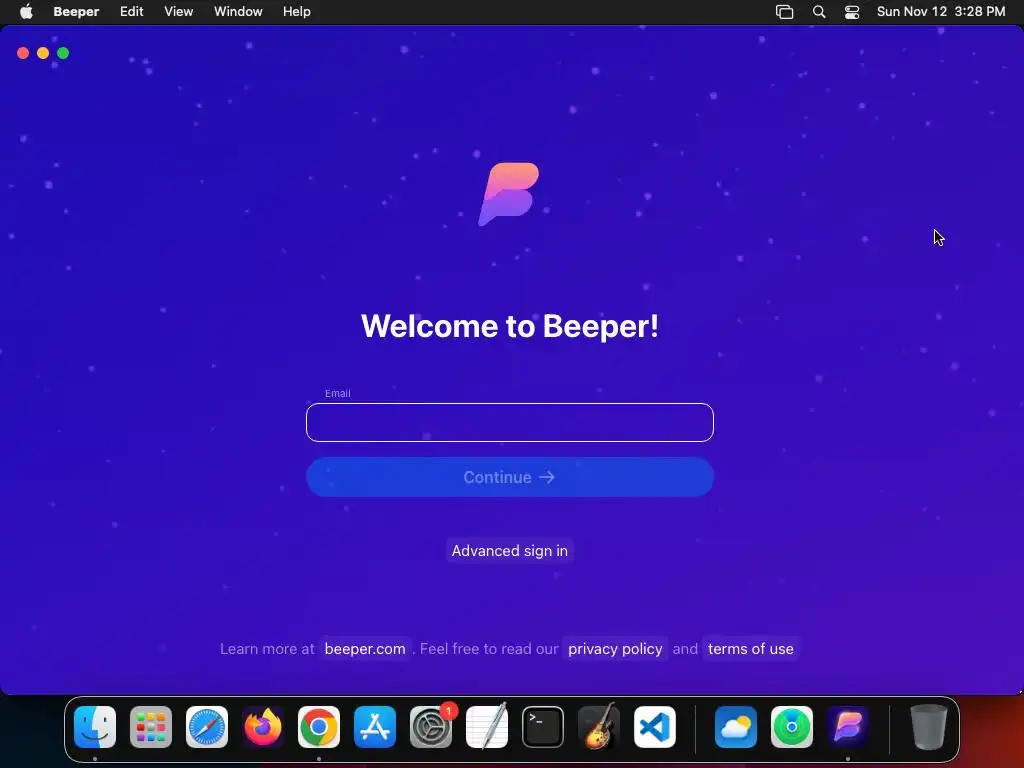Viewport: 1024px width, 768px height.
Task: Click the date and time in menu bar
Action: tap(940, 12)
